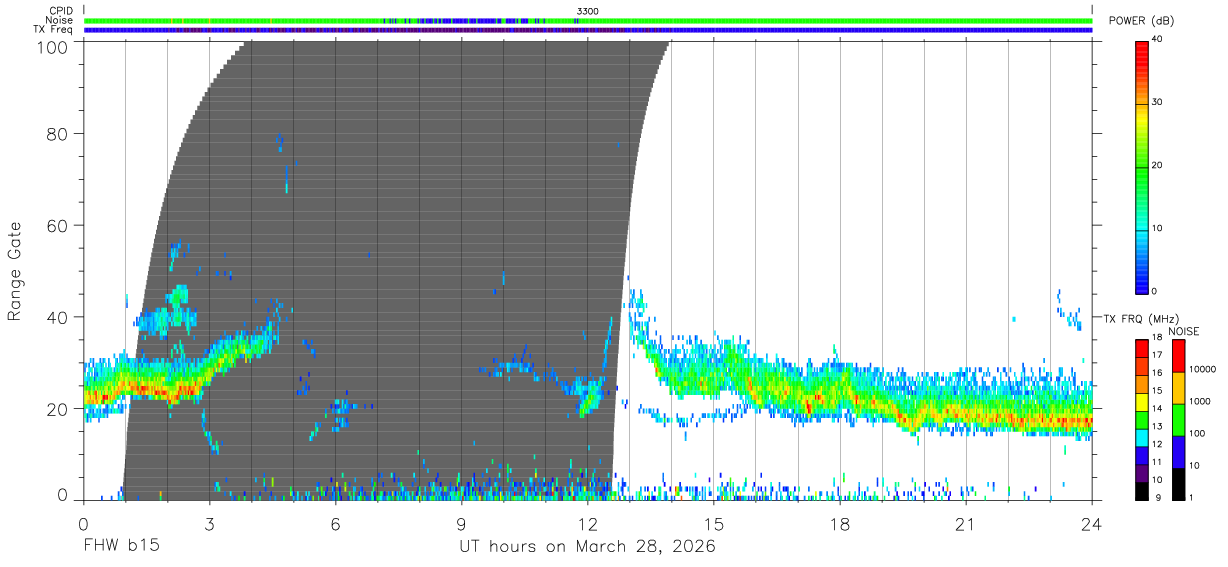Image resolution: width=1228 pixels, height=567 pixels.
Task: Click the NOISE legend title
Action: [x=1184, y=331]
